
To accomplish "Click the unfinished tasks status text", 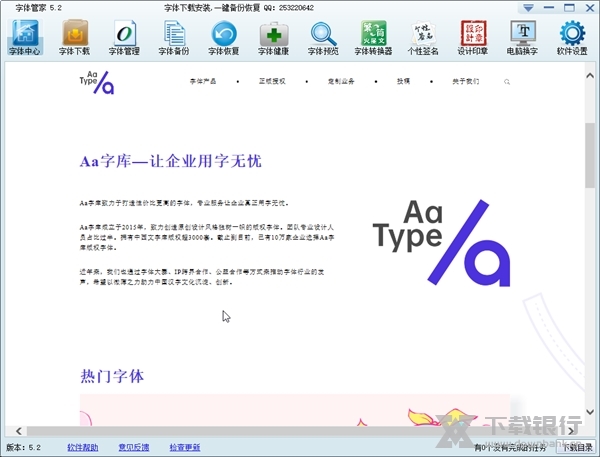I will tap(510, 448).
